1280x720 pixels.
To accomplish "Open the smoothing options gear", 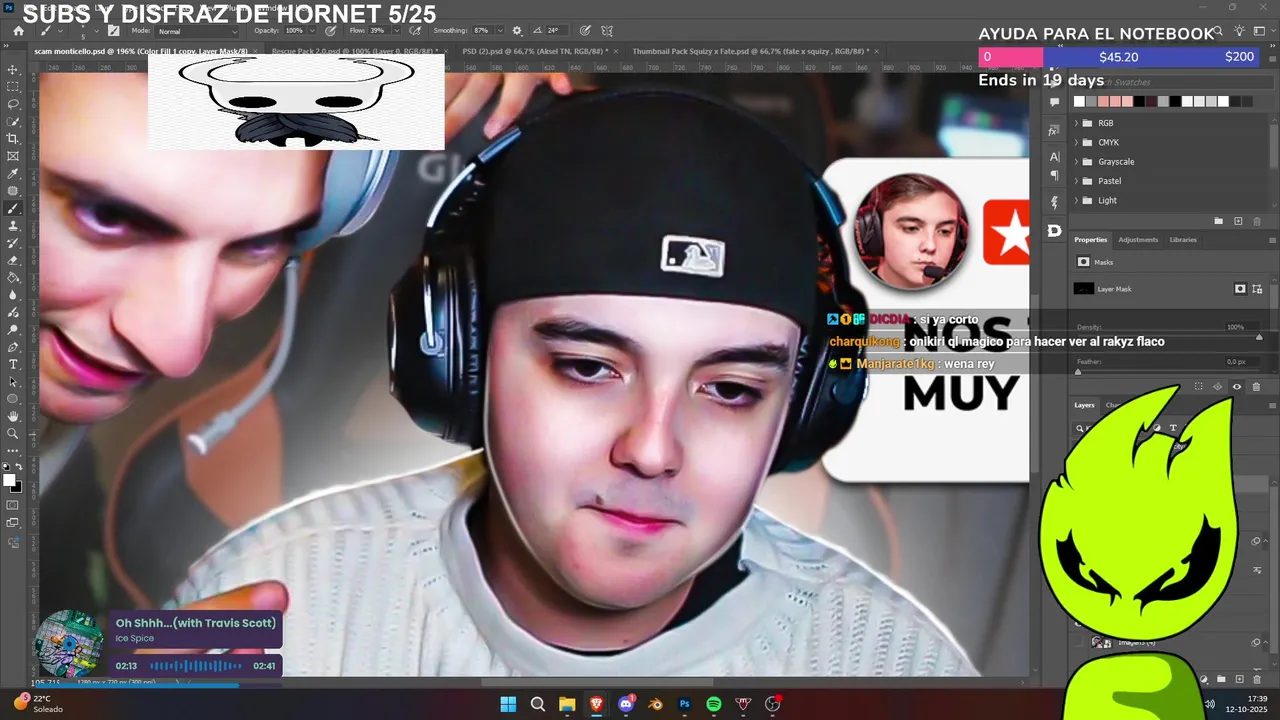I will coord(517,31).
